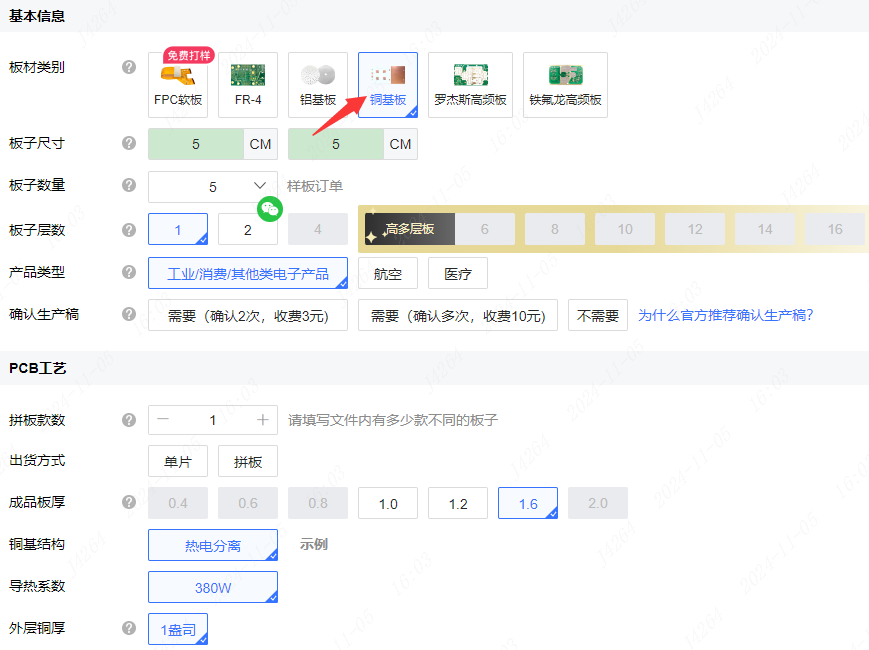The width and height of the screenshot is (869, 650).
Task: Open the 板子数量 quantity dropdown
Action: pyautogui.click(x=212, y=186)
